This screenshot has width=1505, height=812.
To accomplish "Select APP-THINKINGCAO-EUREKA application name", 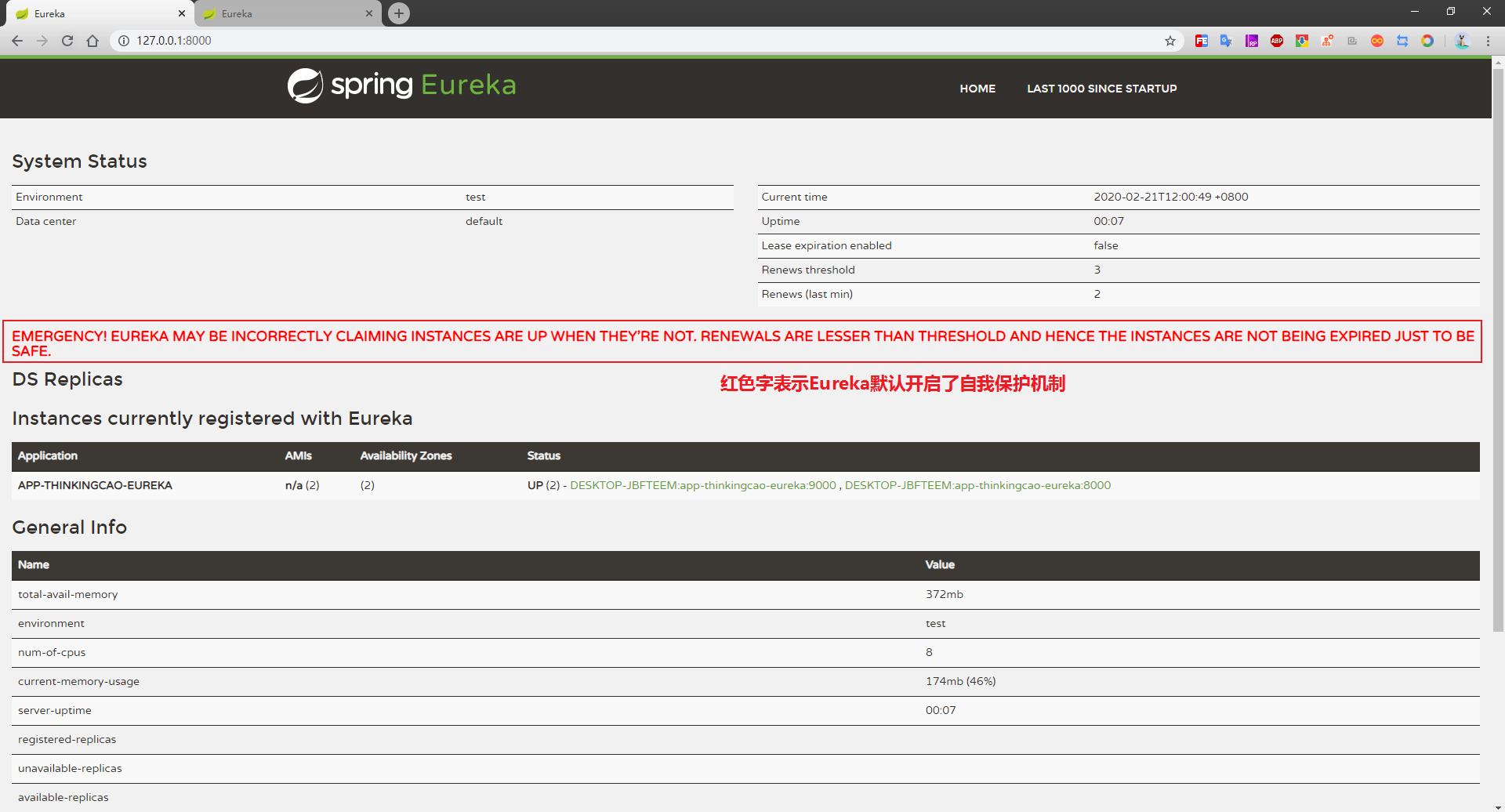I will tap(95, 485).
